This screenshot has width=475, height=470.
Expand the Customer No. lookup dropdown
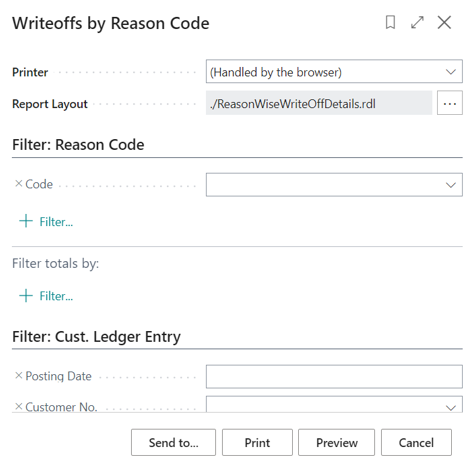[451, 407]
